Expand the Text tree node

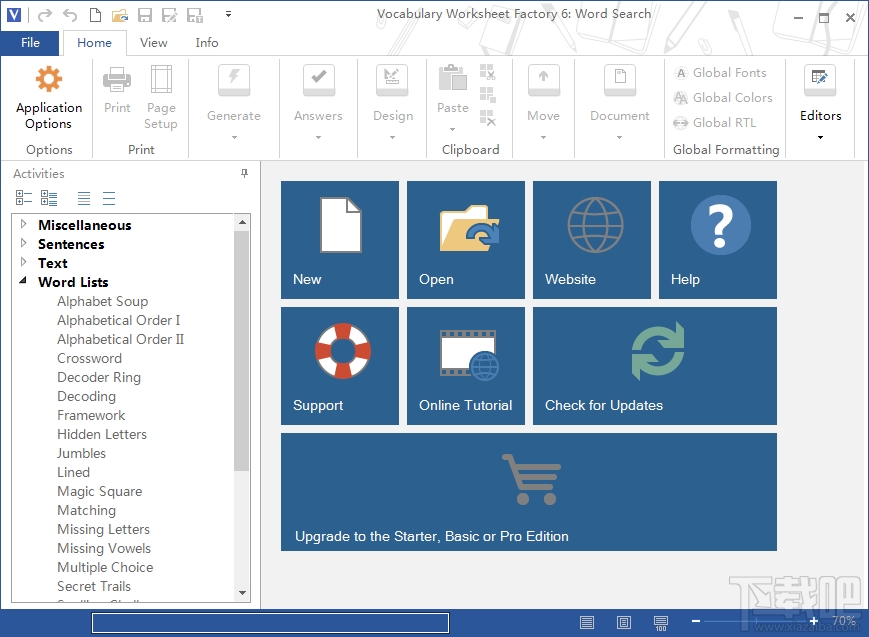click(23, 262)
